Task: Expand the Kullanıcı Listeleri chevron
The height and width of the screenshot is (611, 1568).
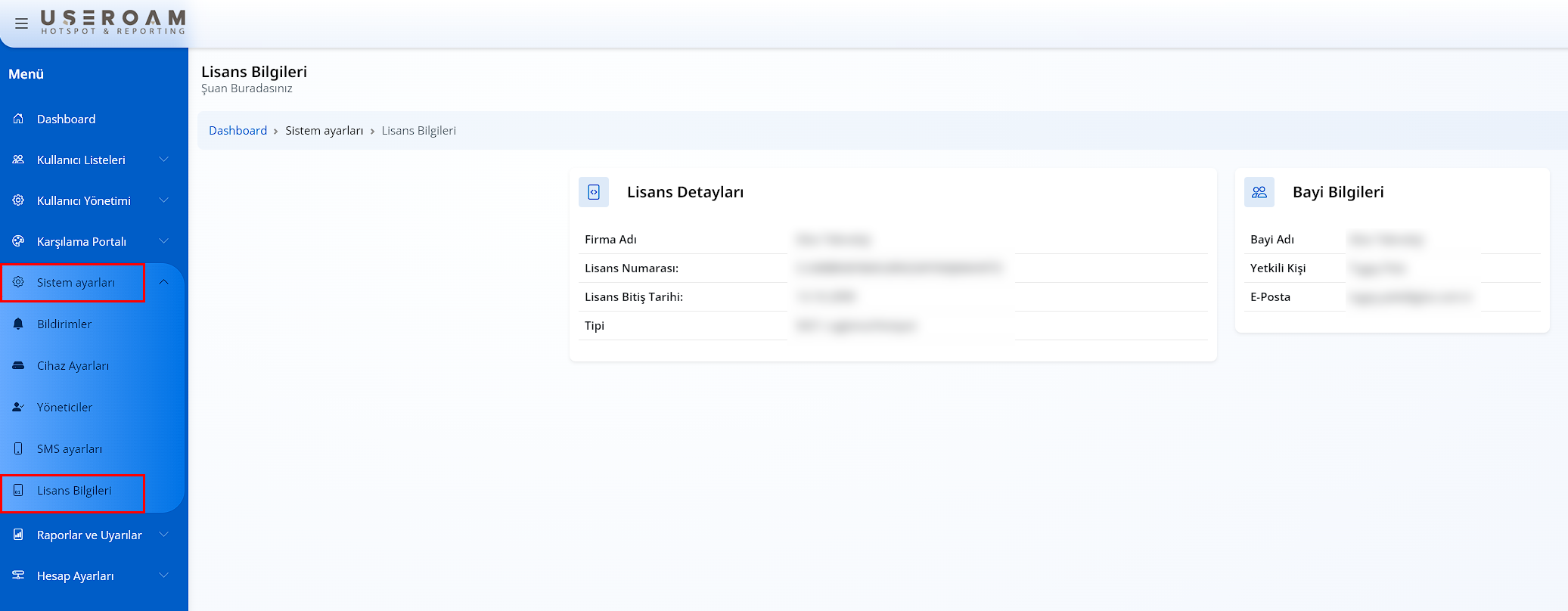Action: click(x=163, y=160)
